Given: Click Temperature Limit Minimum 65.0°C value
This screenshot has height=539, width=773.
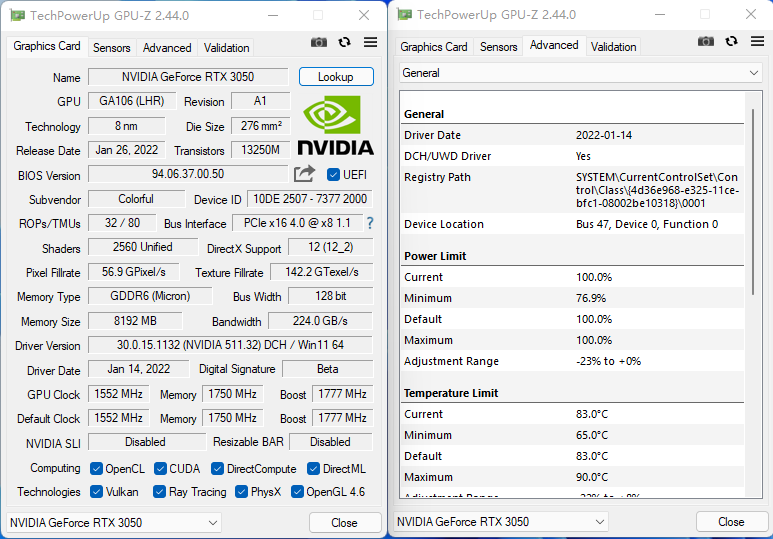Looking at the screenshot, I should 592,435.
